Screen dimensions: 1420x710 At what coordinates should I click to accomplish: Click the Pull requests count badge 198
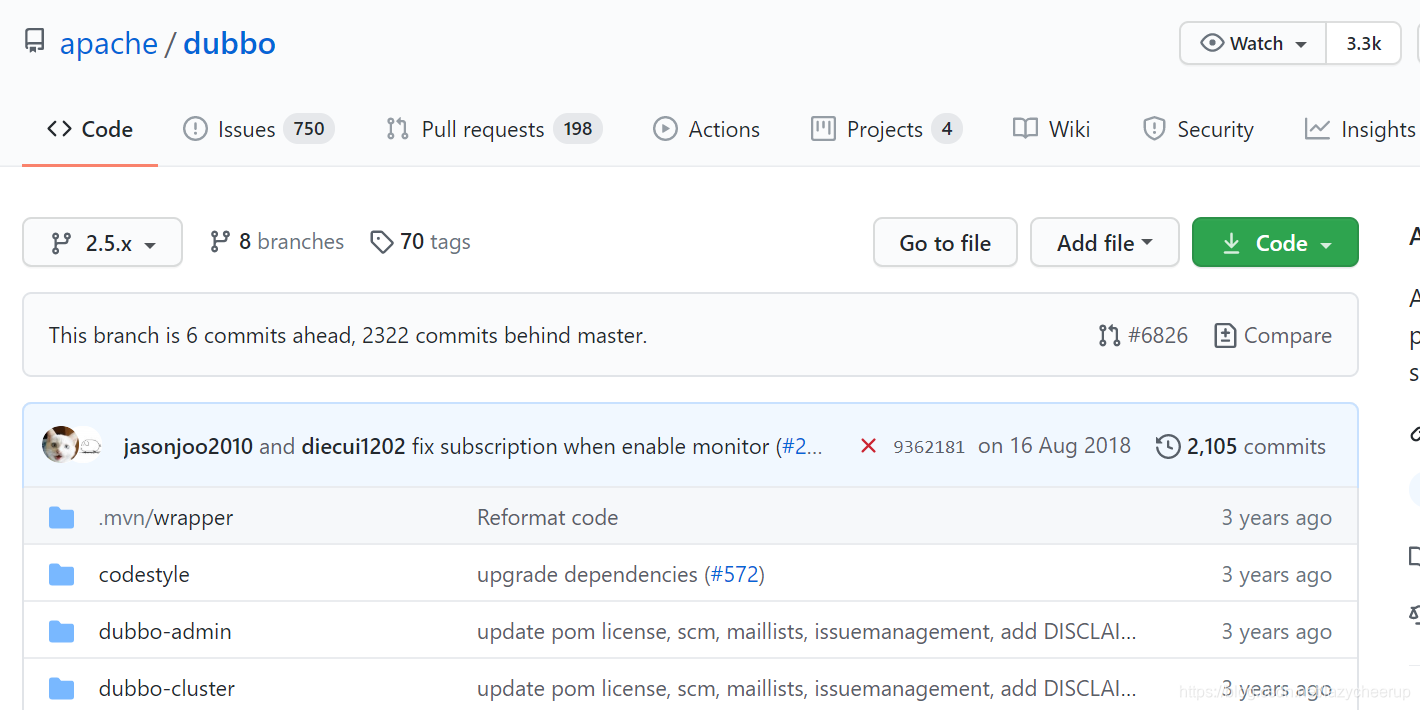point(578,129)
